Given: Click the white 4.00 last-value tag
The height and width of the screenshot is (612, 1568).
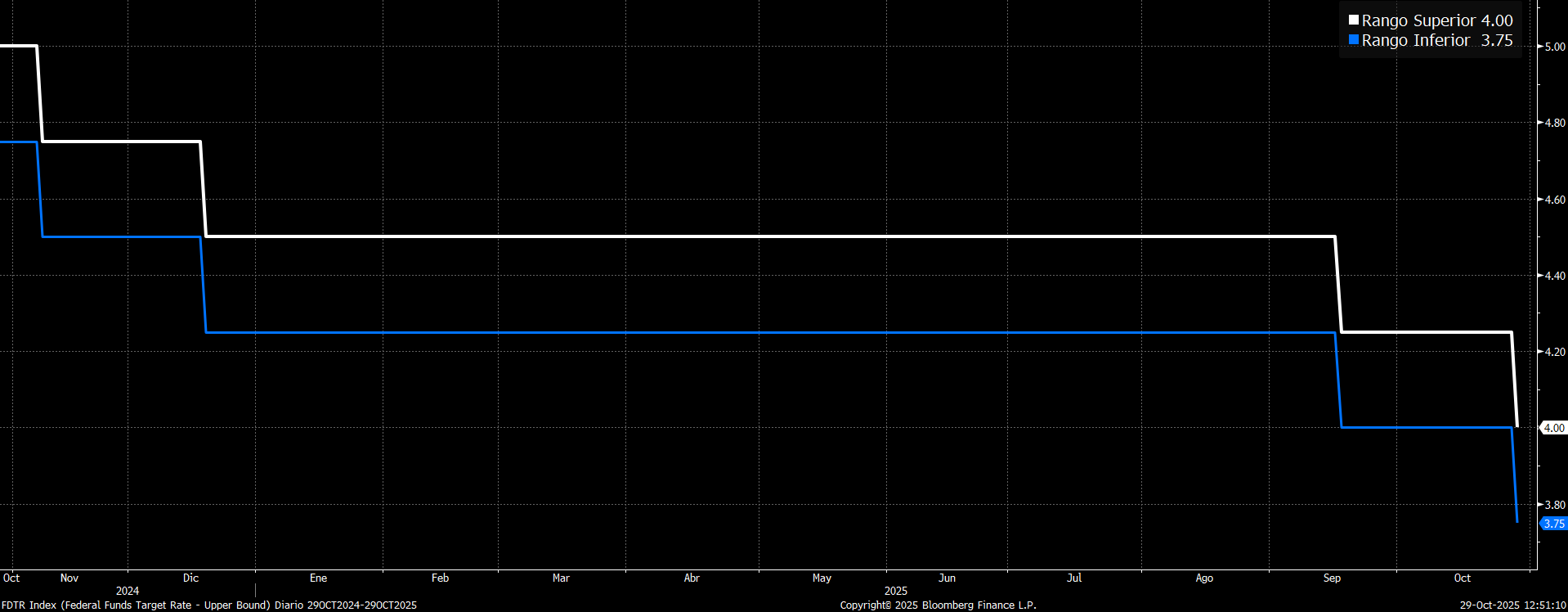Looking at the screenshot, I should (1553, 428).
